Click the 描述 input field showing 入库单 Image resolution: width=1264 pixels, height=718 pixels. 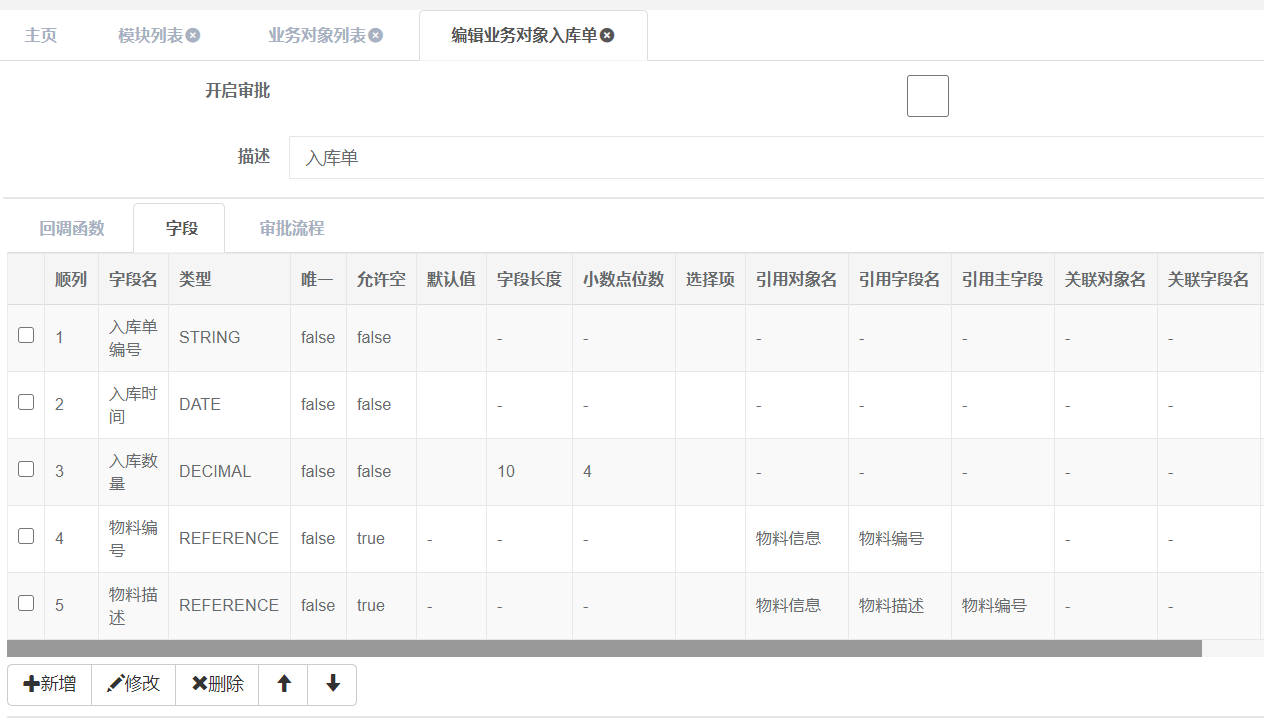click(600, 157)
